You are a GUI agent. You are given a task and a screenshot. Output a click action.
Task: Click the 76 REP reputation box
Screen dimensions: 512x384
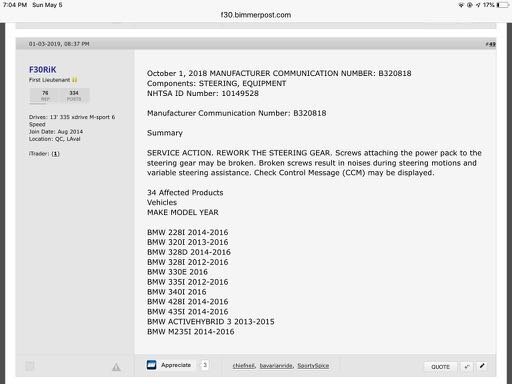(45, 95)
